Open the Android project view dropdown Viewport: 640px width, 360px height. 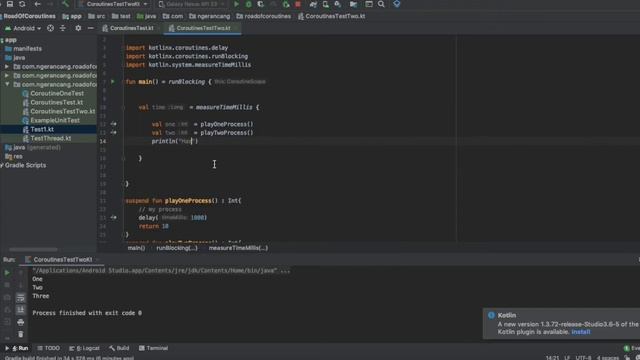pyautogui.click(x=23, y=28)
